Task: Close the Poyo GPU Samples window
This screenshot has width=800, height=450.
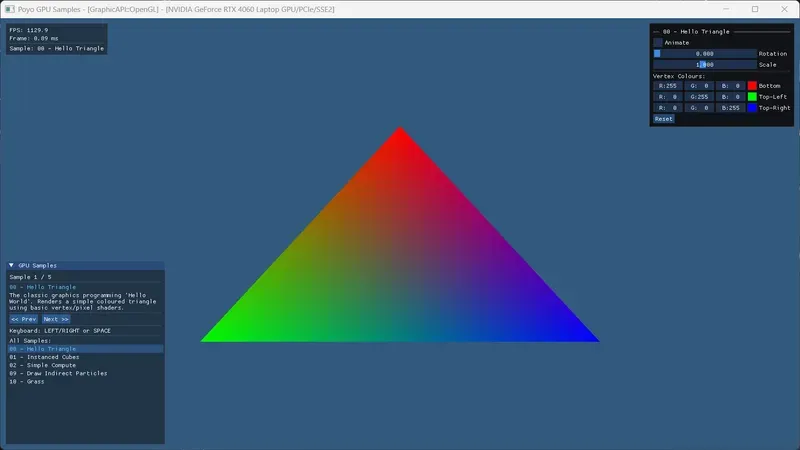Action: [784, 9]
